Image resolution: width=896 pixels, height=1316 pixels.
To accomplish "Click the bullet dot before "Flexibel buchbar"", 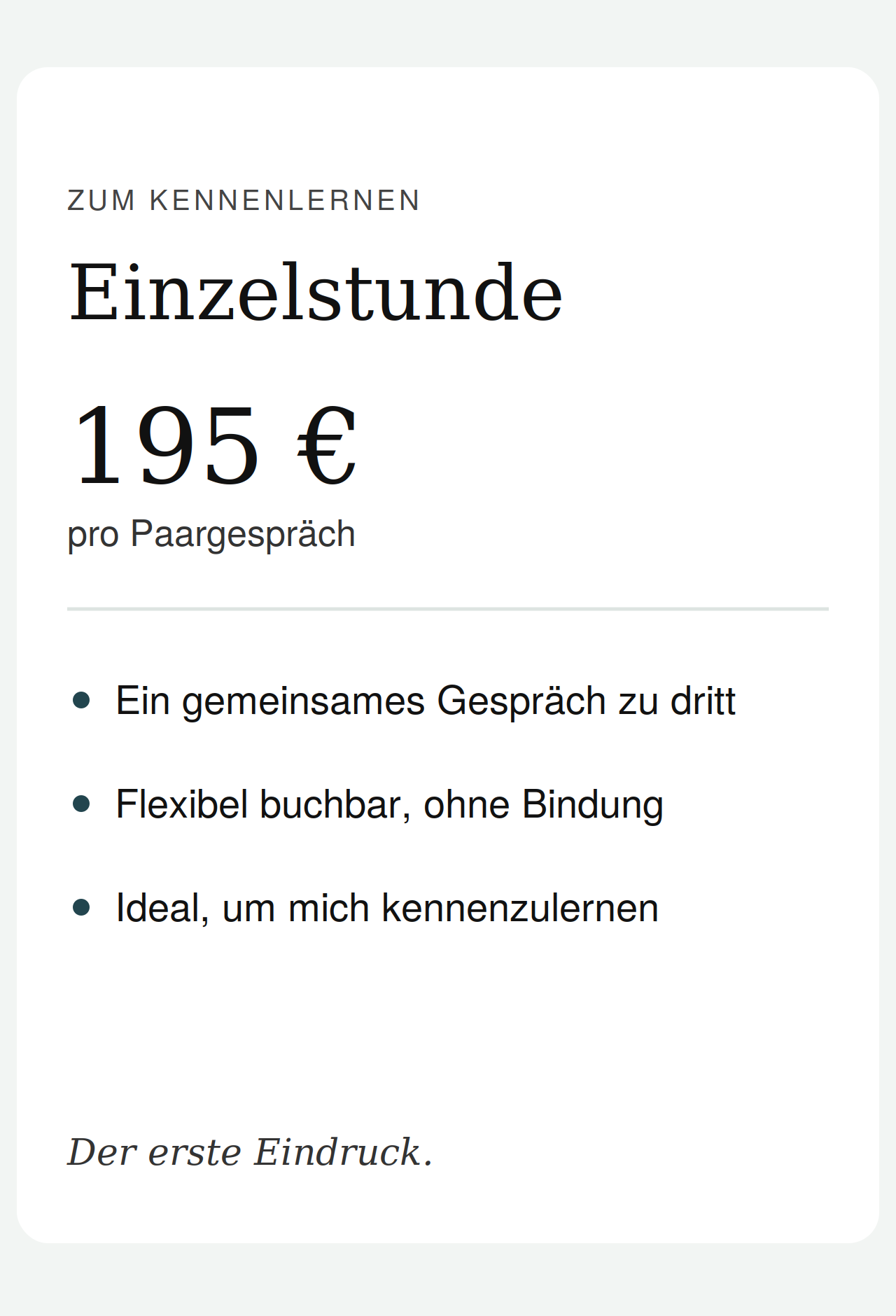I will [81, 804].
